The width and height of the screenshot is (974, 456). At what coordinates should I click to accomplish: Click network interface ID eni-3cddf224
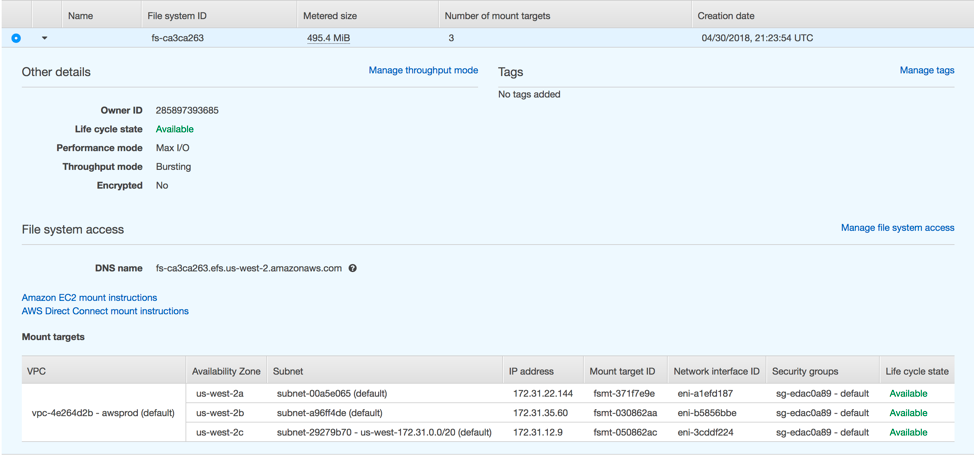click(x=704, y=433)
